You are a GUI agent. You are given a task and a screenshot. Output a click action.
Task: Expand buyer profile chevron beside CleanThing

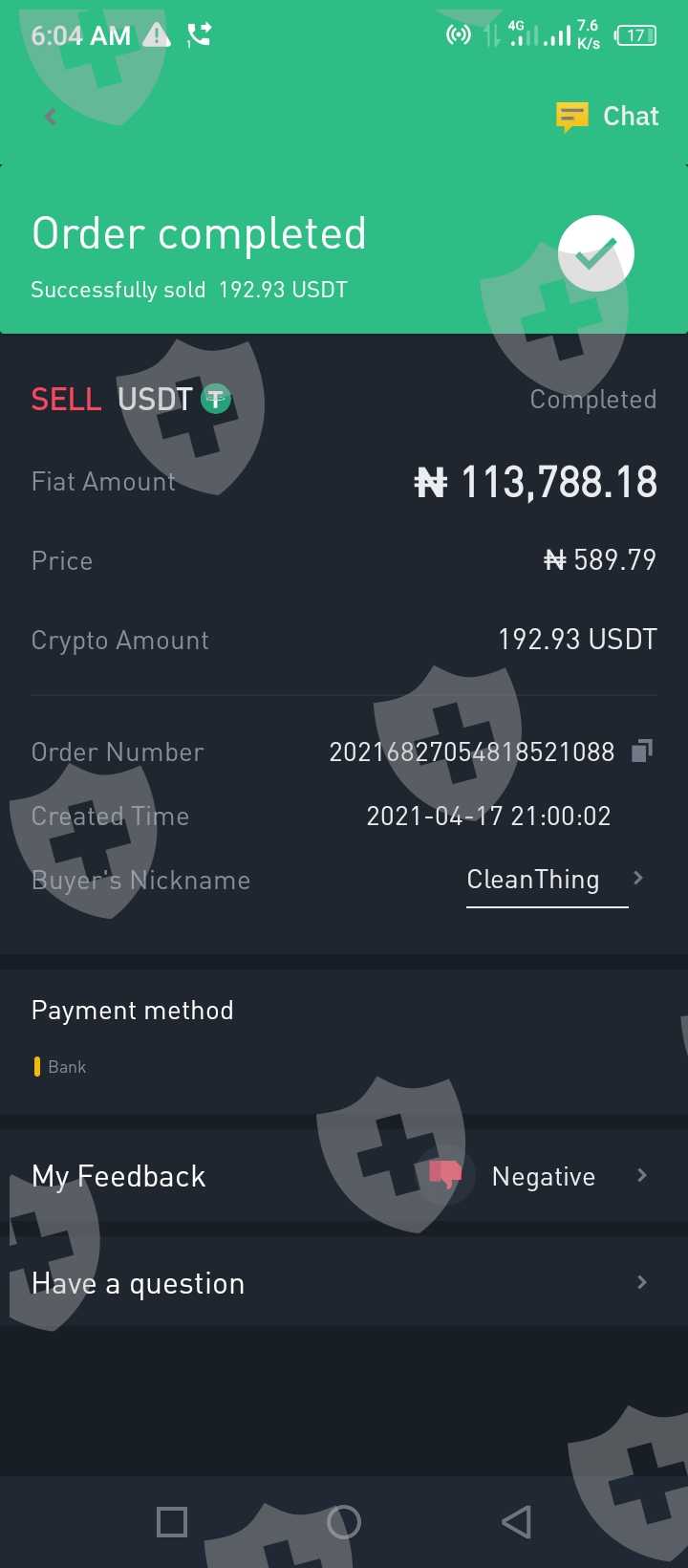638,879
